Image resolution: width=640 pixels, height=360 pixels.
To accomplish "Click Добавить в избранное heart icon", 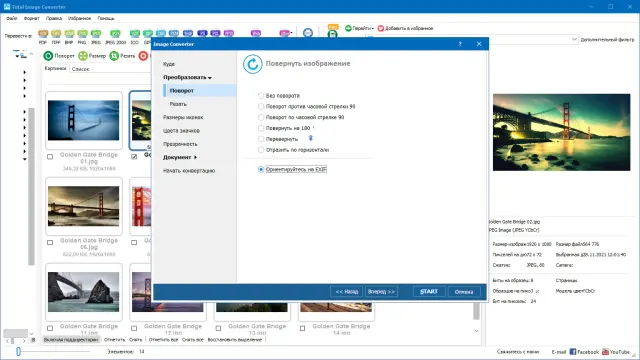I will [381, 28].
